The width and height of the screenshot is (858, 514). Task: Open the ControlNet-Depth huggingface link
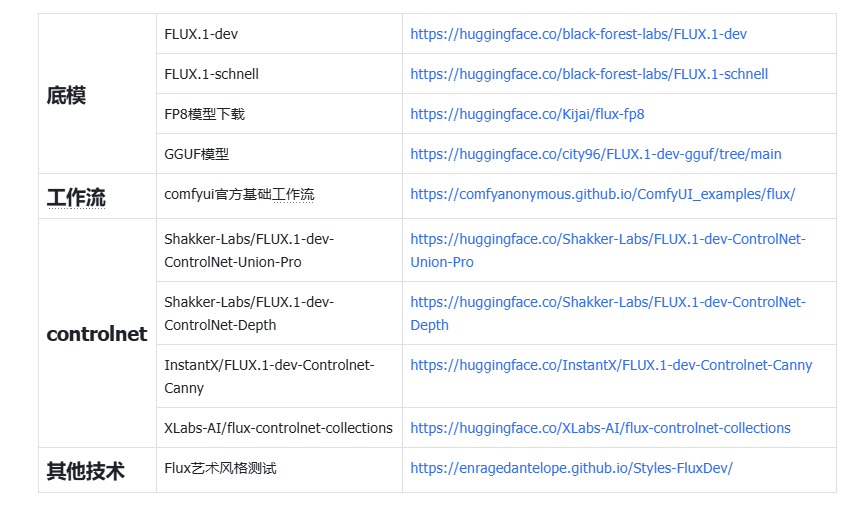[607, 313]
